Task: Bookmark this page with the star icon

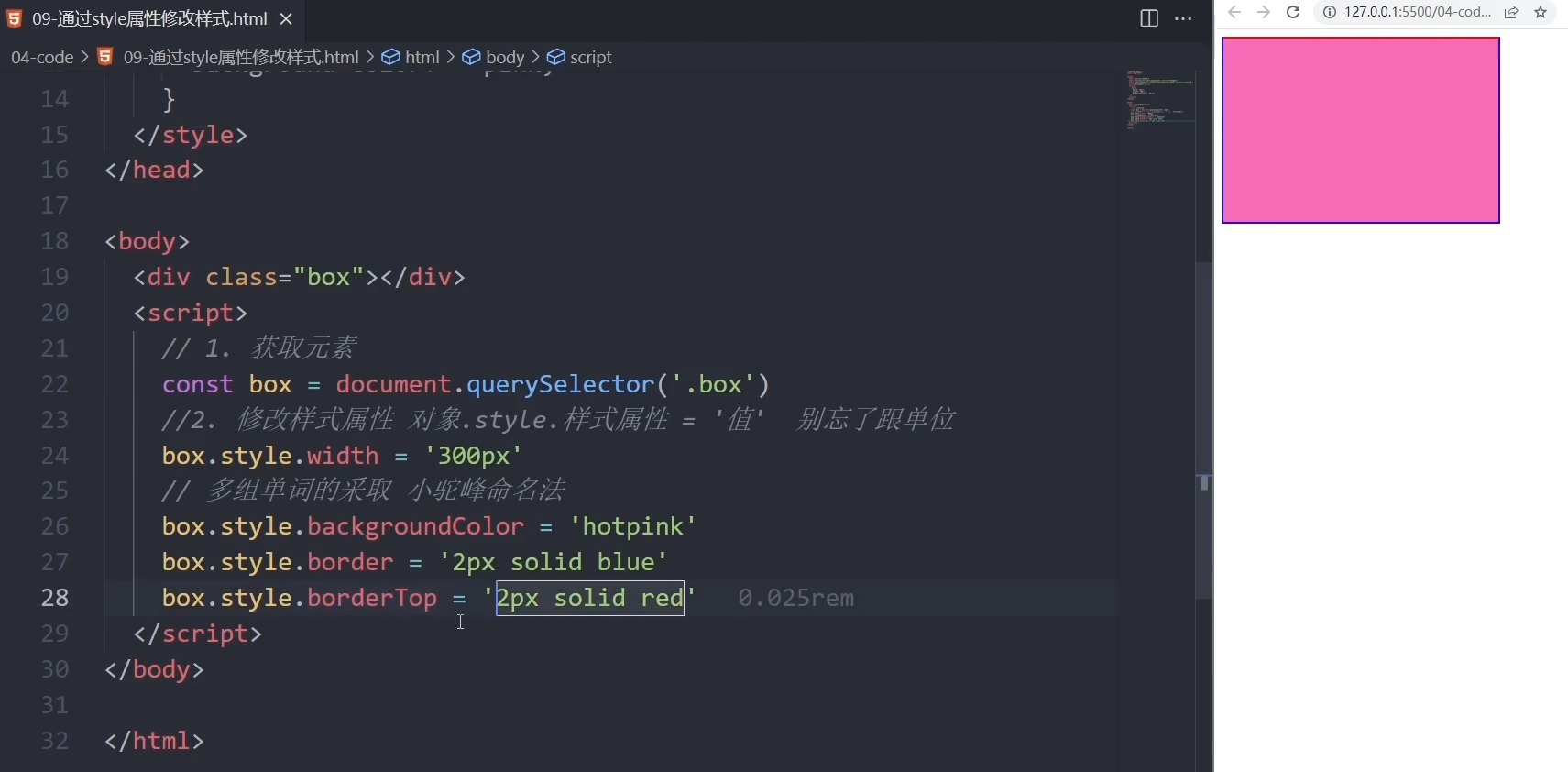Action: point(1541,12)
